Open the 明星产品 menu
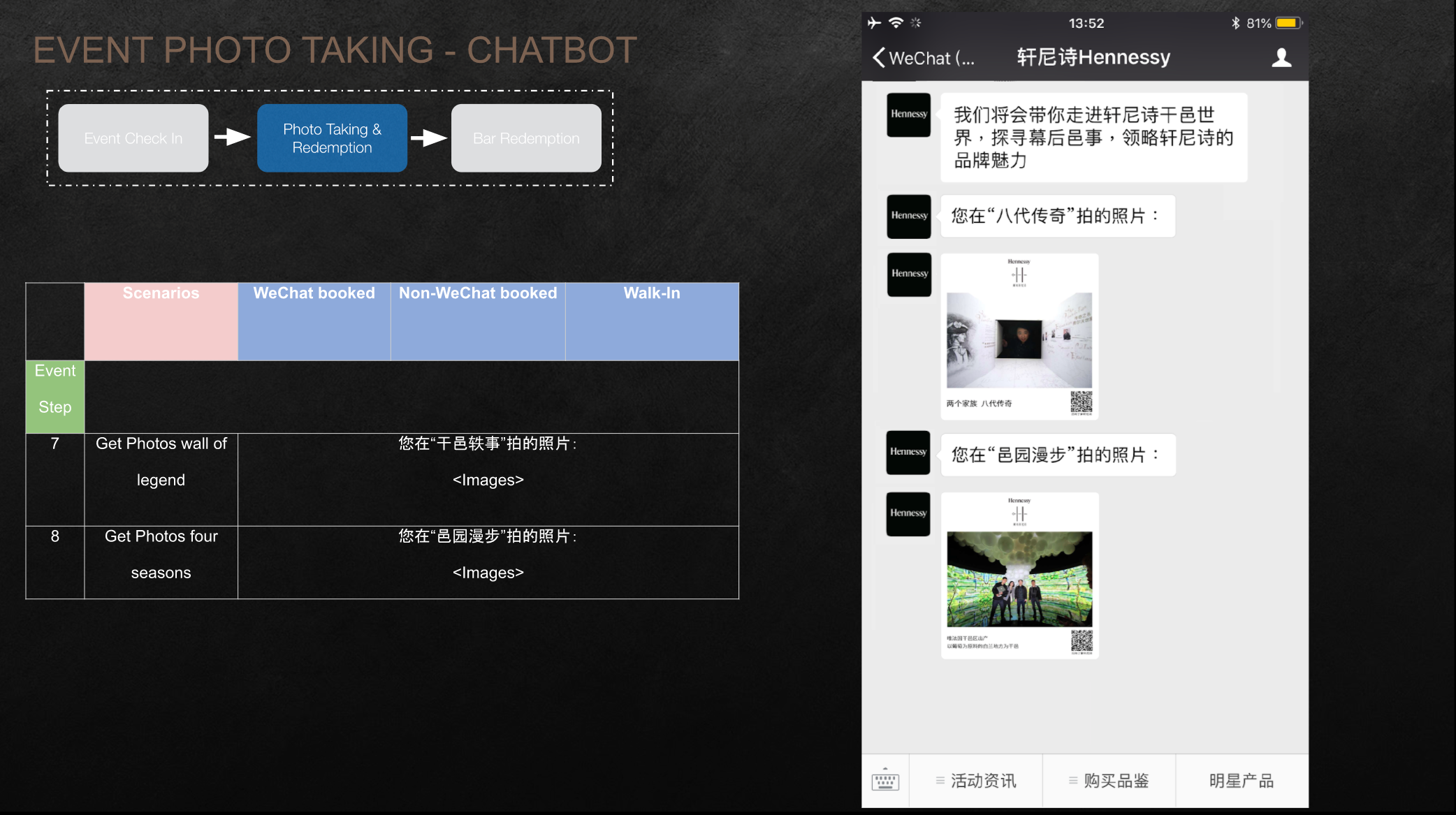 1242,781
